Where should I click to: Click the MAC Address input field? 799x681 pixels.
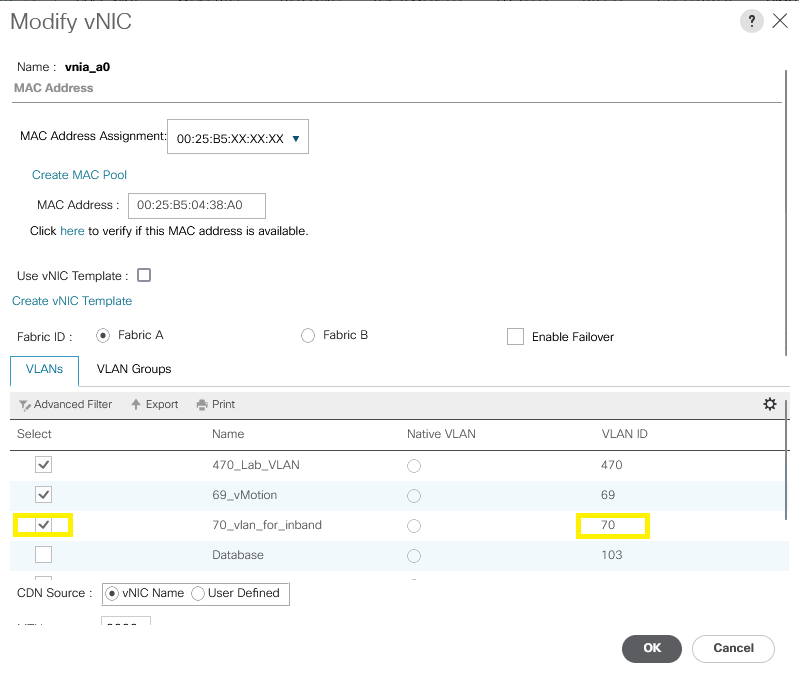point(197,205)
